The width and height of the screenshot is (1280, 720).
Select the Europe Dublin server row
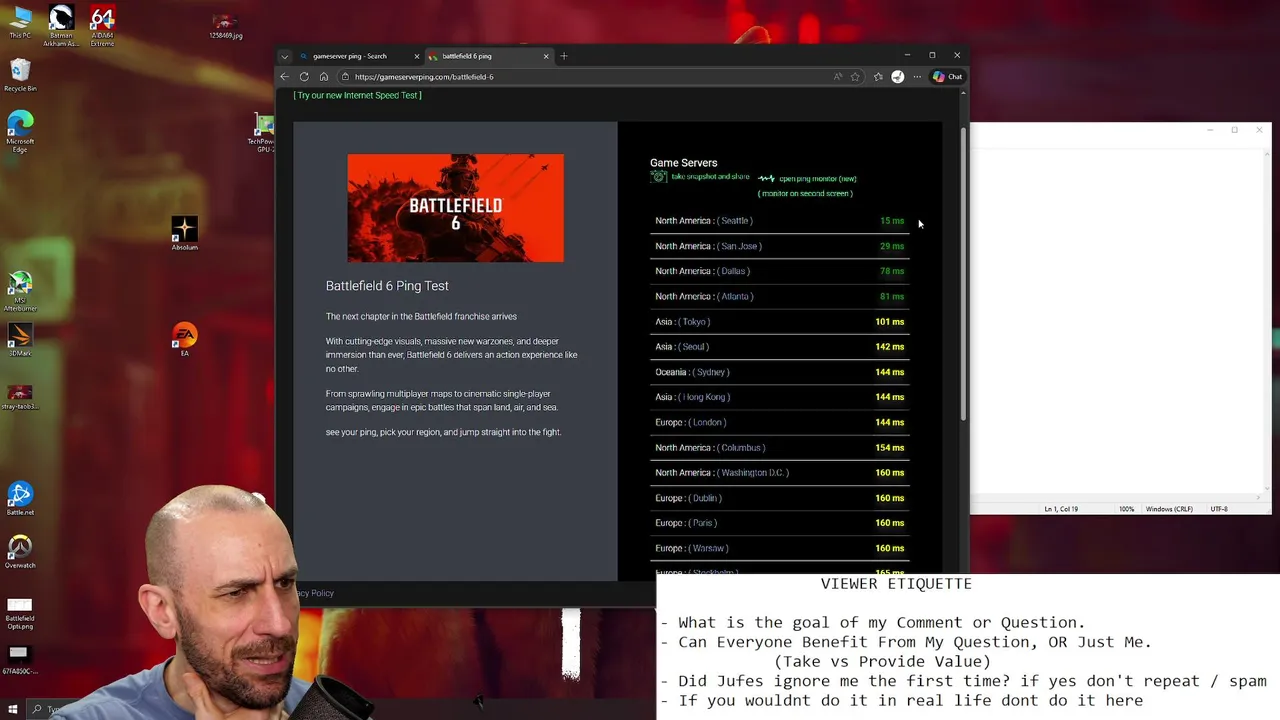tap(780, 498)
